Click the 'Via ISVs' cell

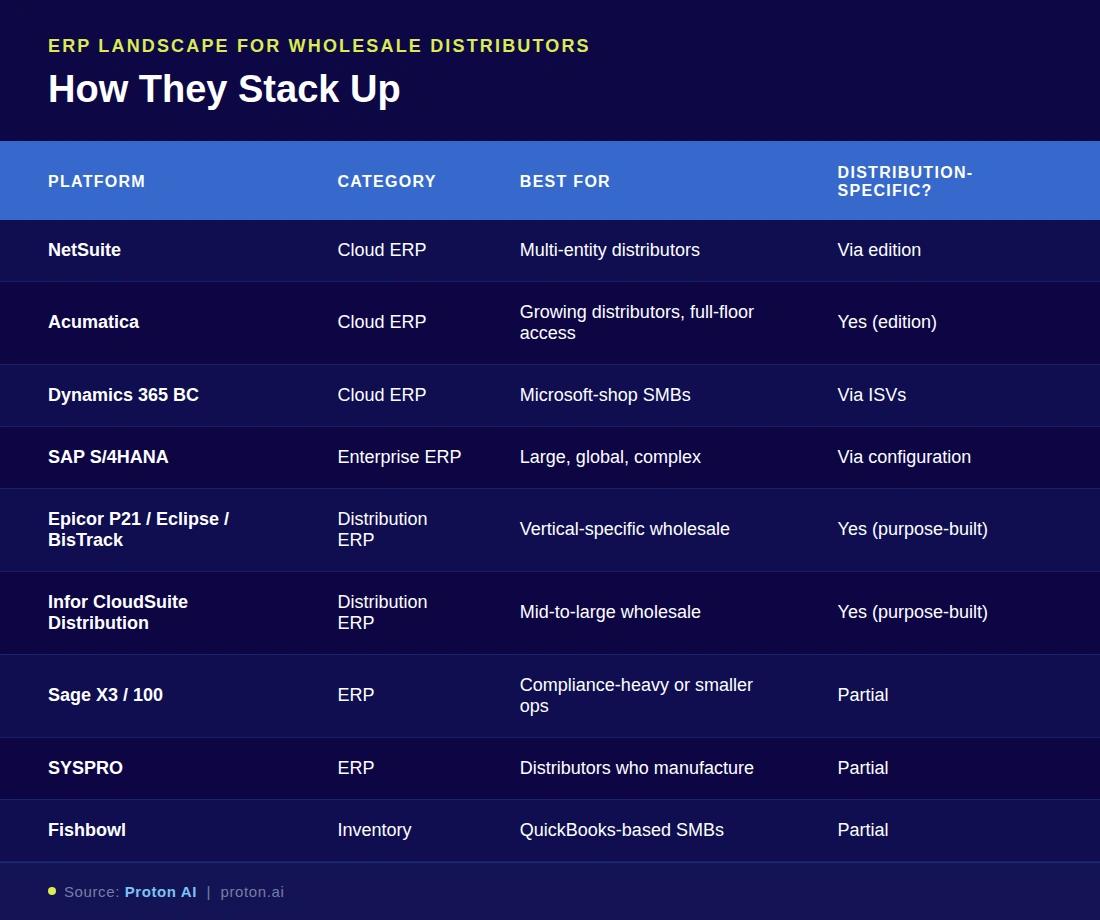click(871, 395)
